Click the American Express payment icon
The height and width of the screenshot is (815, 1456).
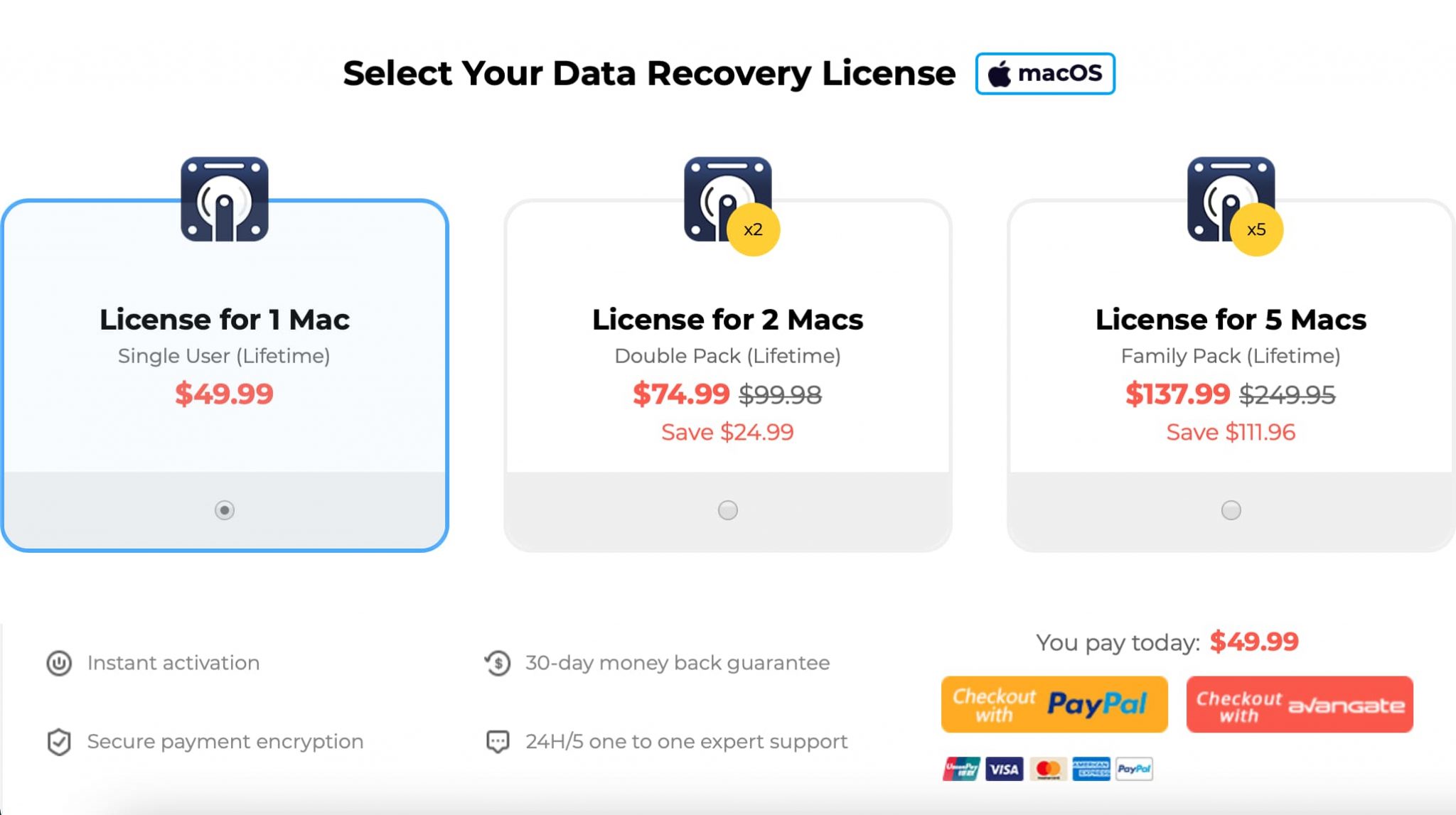tap(1091, 769)
